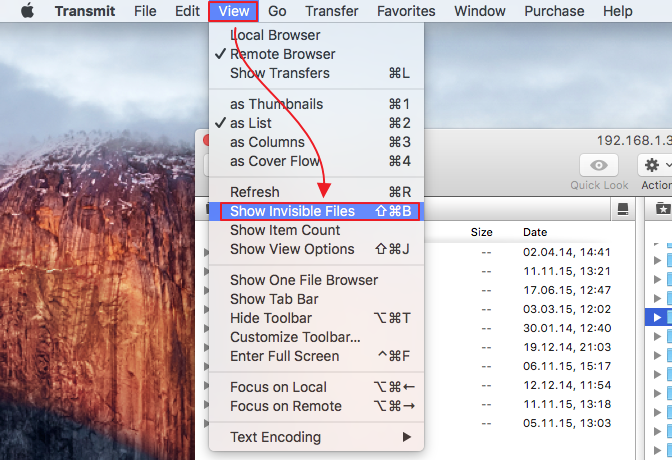The image size is (672, 460).
Task: Choose Focus on Remote
Action: point(316,406)
